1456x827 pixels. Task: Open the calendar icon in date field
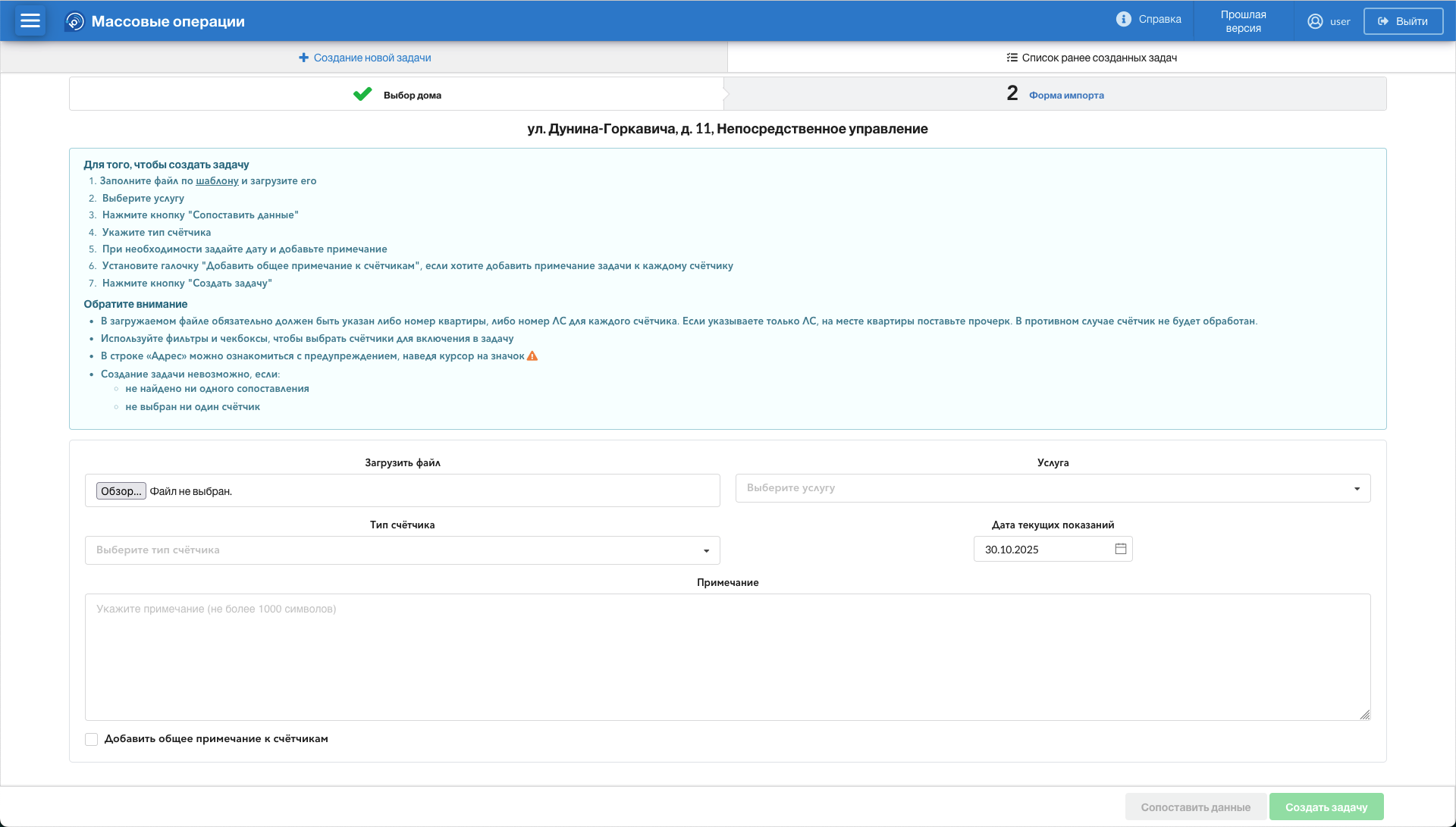pos(1120,549)
